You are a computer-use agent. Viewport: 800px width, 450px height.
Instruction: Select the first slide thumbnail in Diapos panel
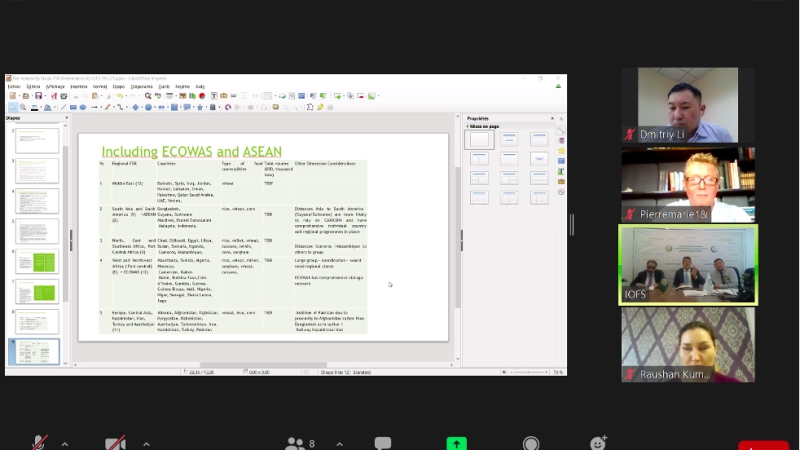(x=37, y=140)
